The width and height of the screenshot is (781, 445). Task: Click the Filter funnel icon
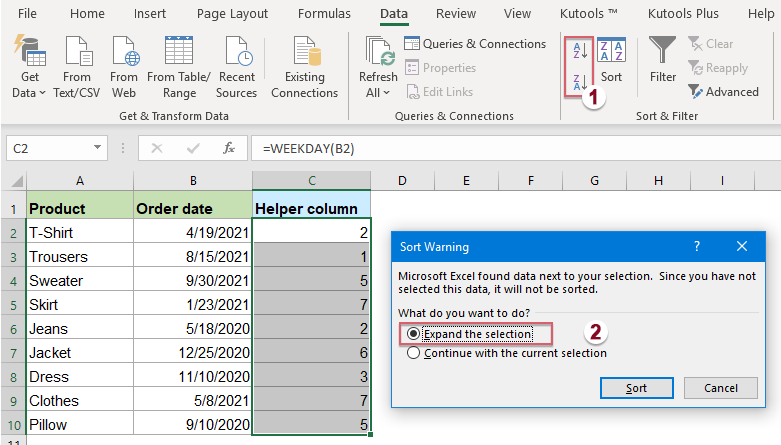point(662,50)
